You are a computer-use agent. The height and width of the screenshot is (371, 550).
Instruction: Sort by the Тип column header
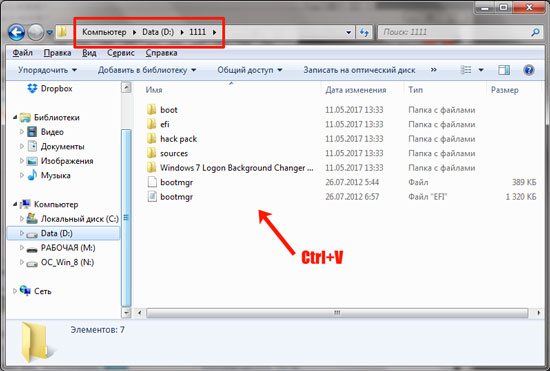click(415, 90)
